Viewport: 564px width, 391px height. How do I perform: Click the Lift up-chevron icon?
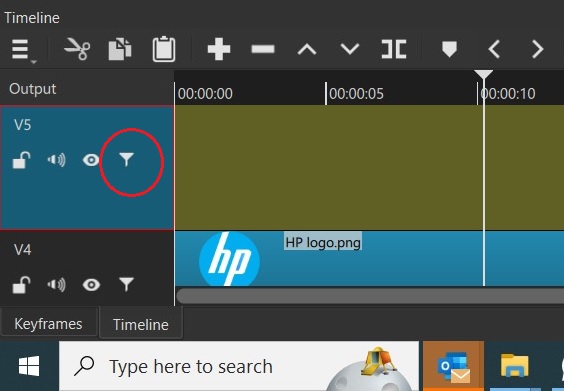pos(307,49)
